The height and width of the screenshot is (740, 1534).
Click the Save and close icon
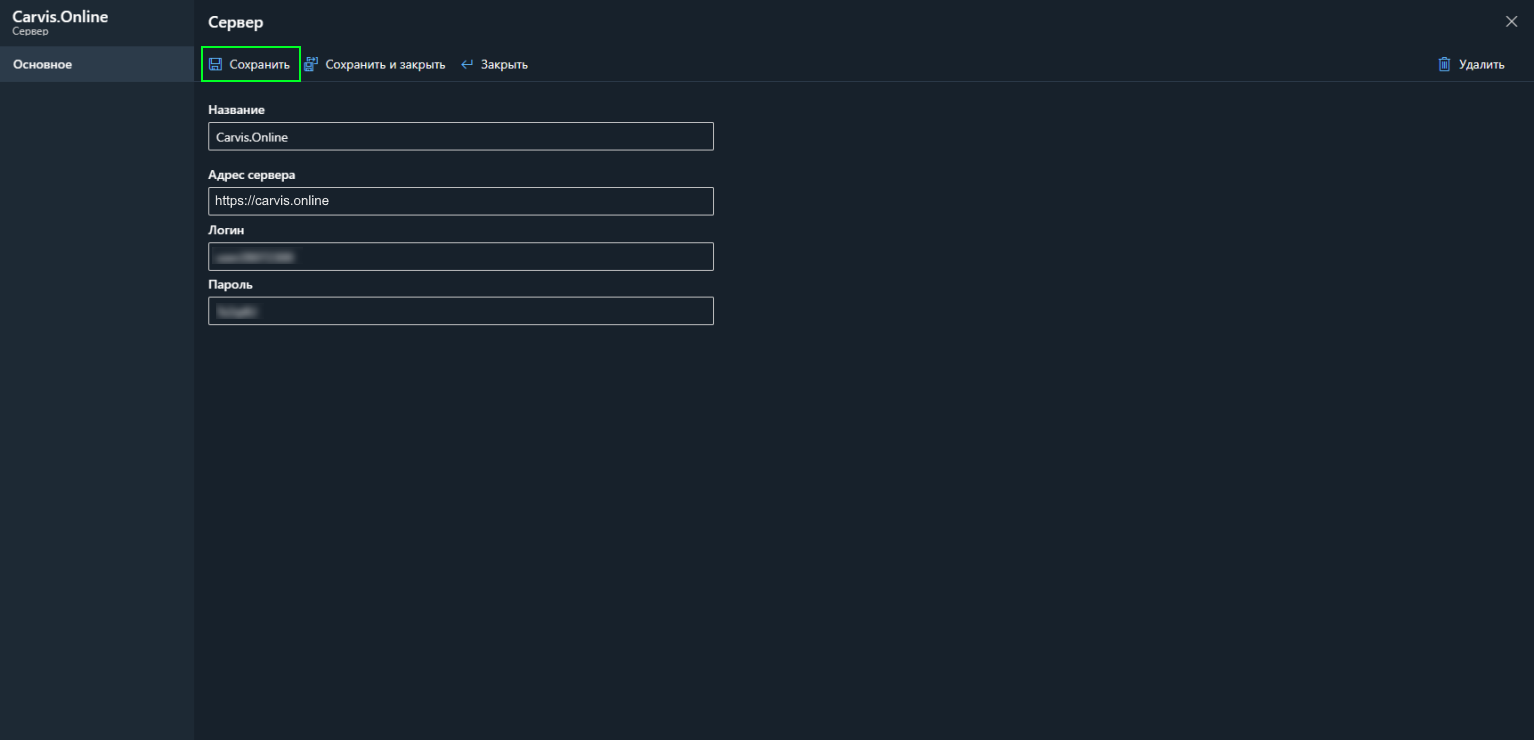coord(311,65)
